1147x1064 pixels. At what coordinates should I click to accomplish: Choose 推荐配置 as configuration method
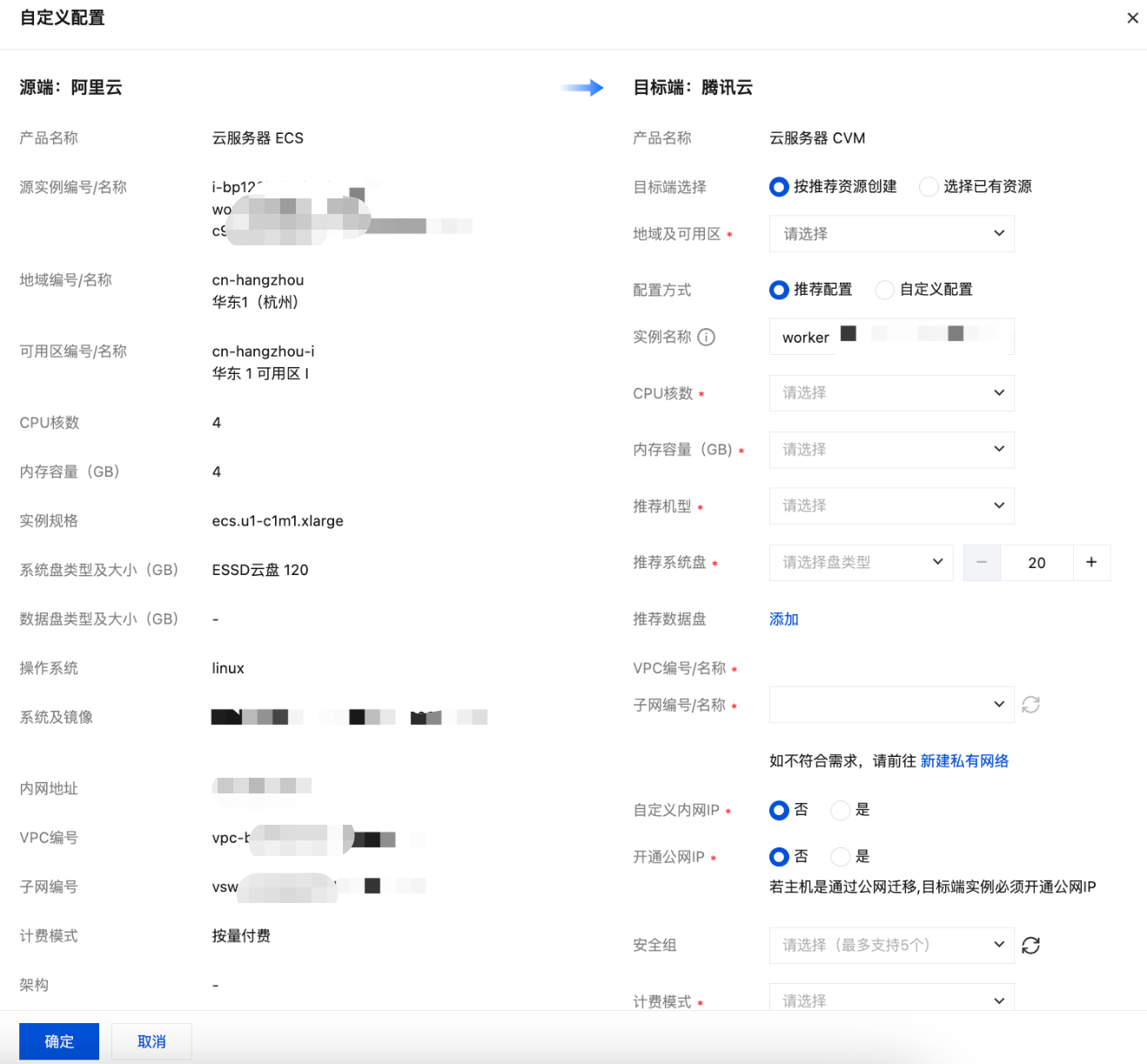[x=779, y=290]
